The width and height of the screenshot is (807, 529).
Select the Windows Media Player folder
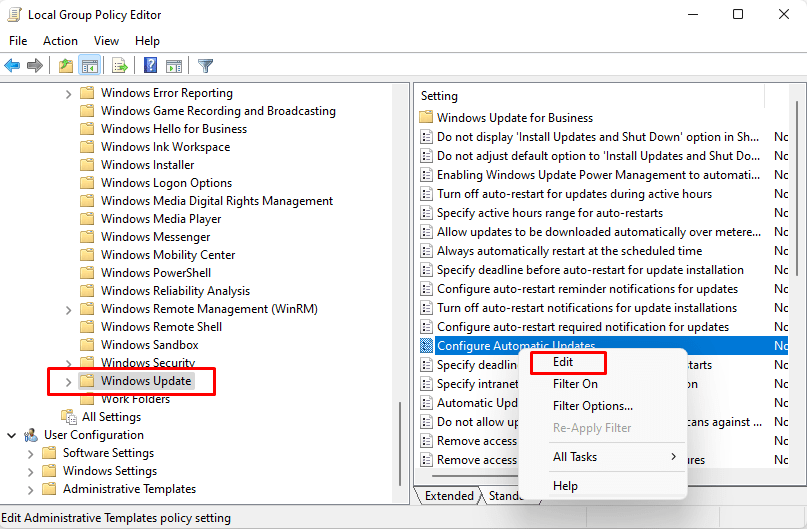(x=161, y=219)
